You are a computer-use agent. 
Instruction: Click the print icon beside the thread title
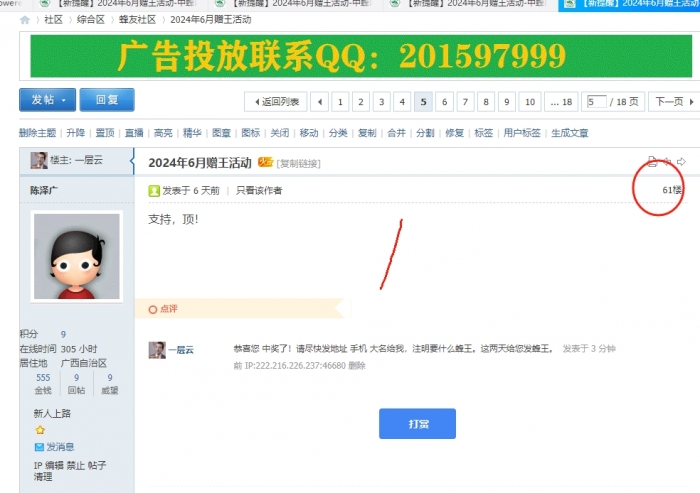tap(652, 161)
